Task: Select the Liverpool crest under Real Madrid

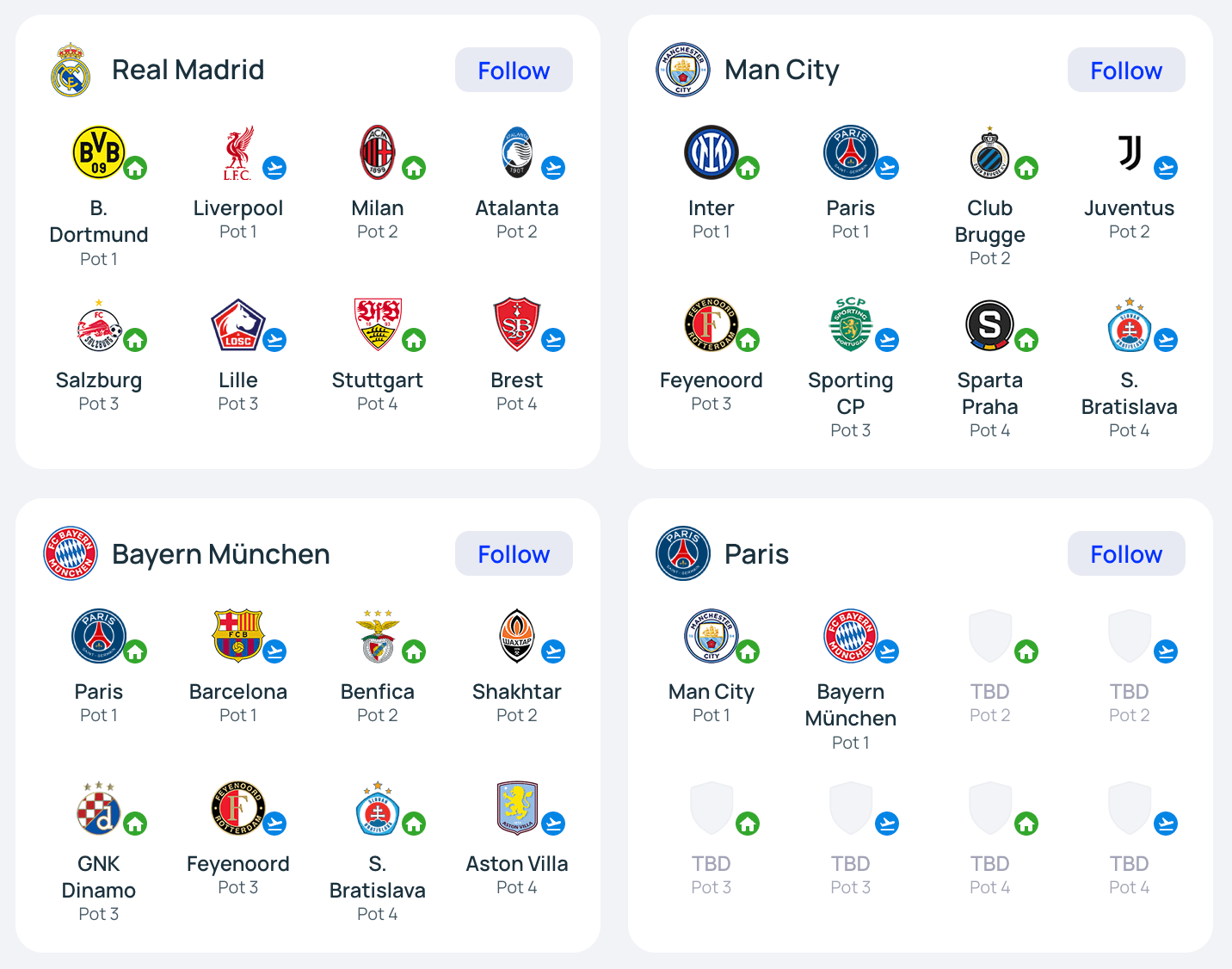Action: [238, 153]
